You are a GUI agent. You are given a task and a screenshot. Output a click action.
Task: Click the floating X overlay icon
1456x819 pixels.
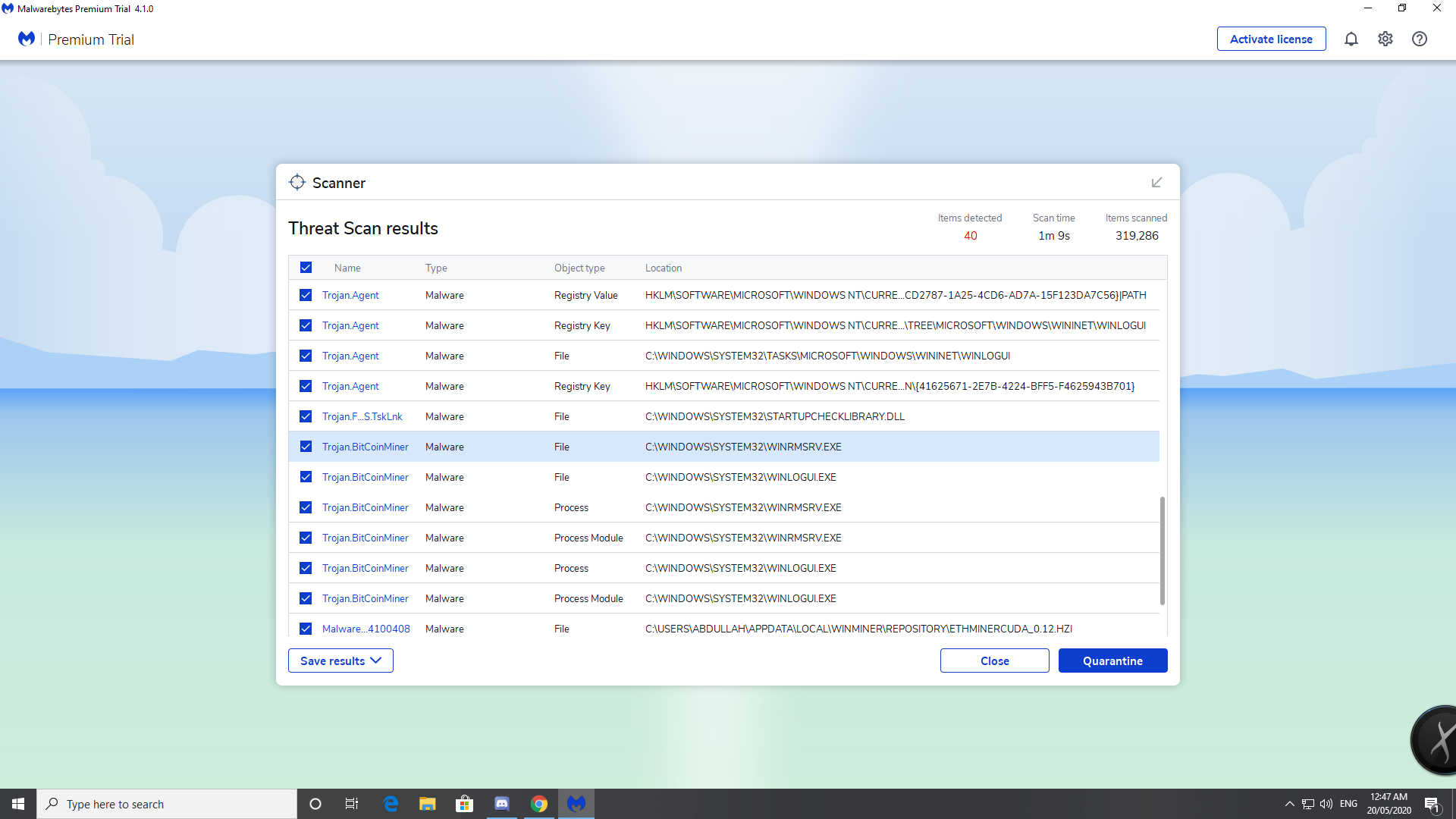pyautogui.click(x=1436, y=741)
